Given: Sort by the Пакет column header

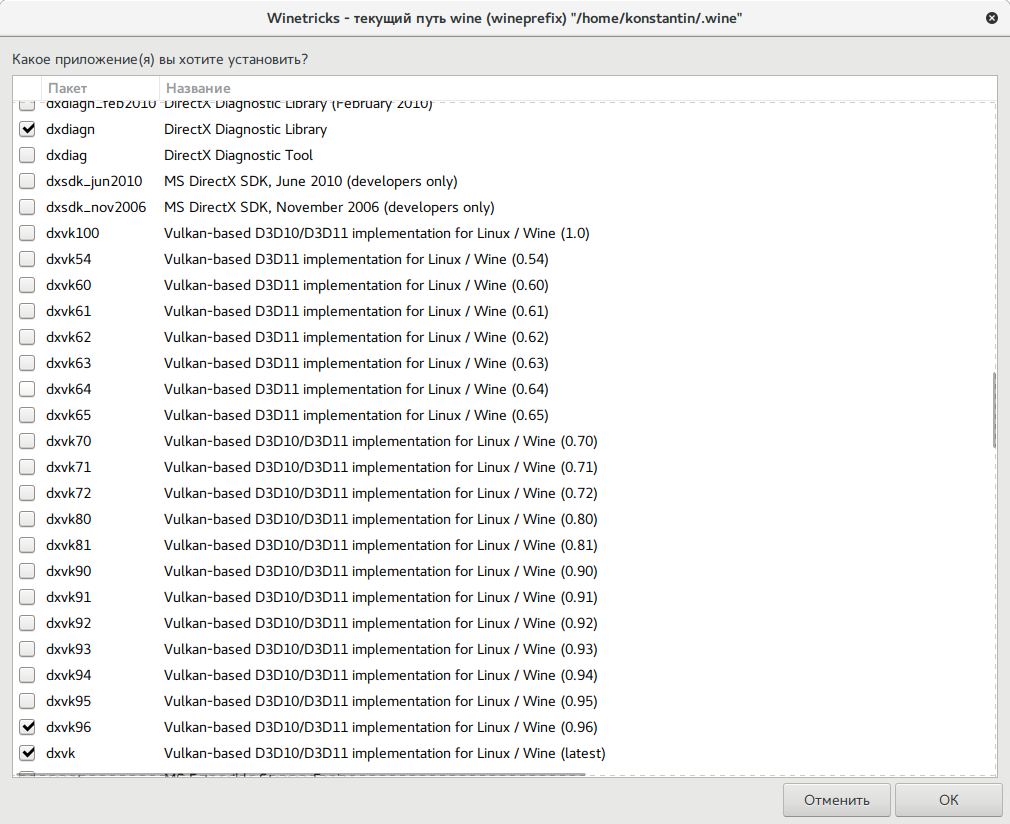Looking at the screenshot, I should click(100, 88).
